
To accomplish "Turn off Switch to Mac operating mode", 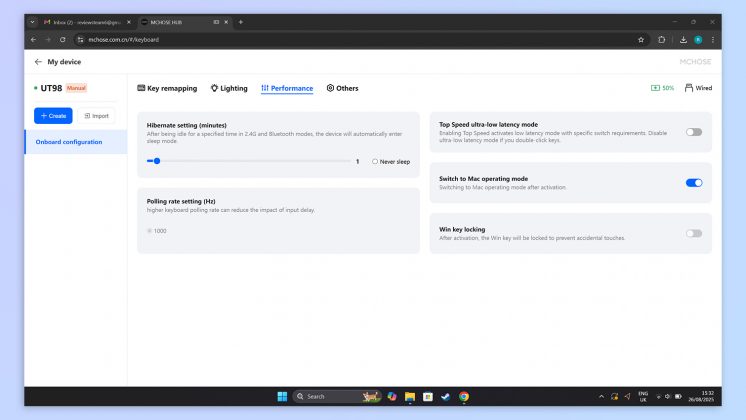I will [693, 183].
